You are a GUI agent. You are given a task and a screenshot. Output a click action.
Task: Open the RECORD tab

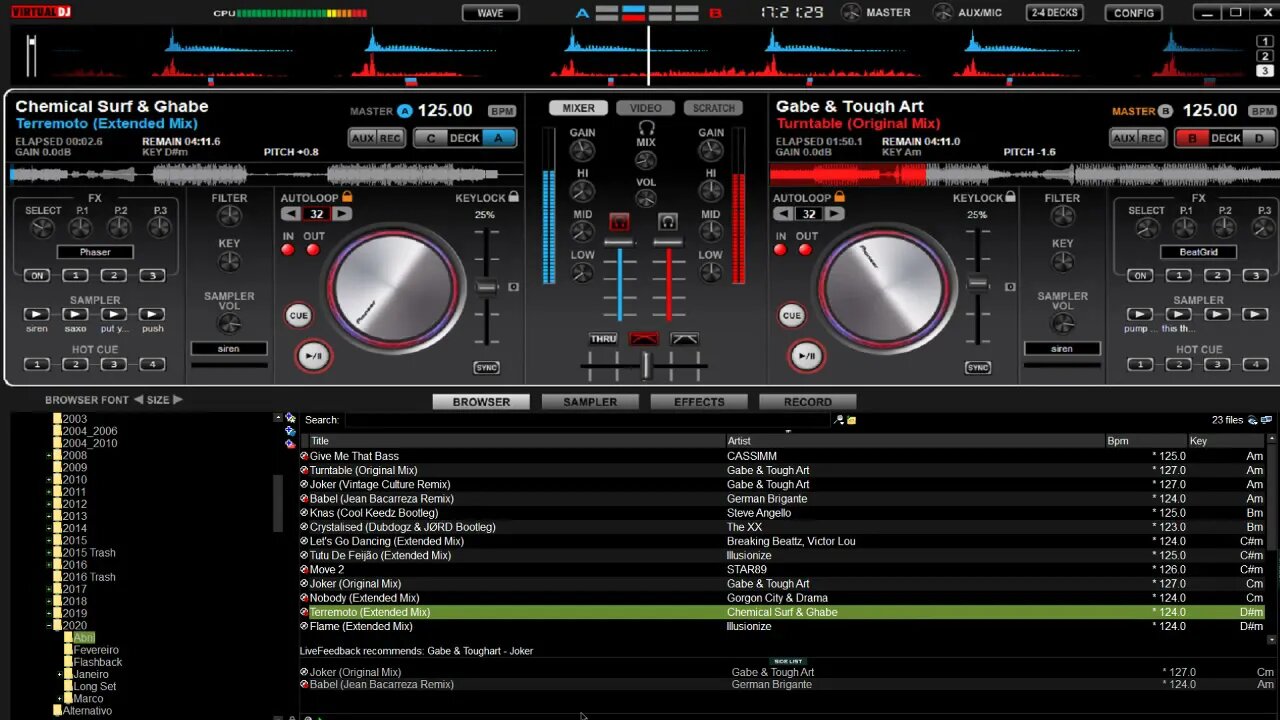(x=808, y=402)
